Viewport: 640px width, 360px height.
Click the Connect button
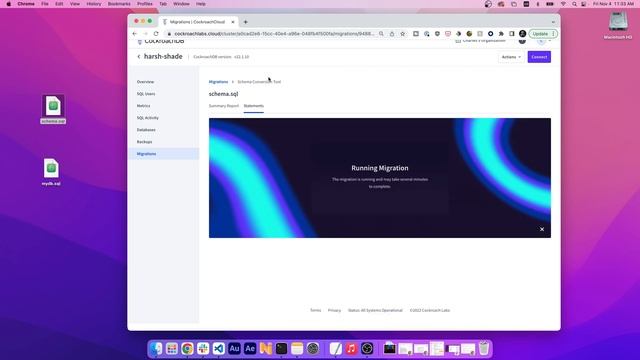pos(539,57)
